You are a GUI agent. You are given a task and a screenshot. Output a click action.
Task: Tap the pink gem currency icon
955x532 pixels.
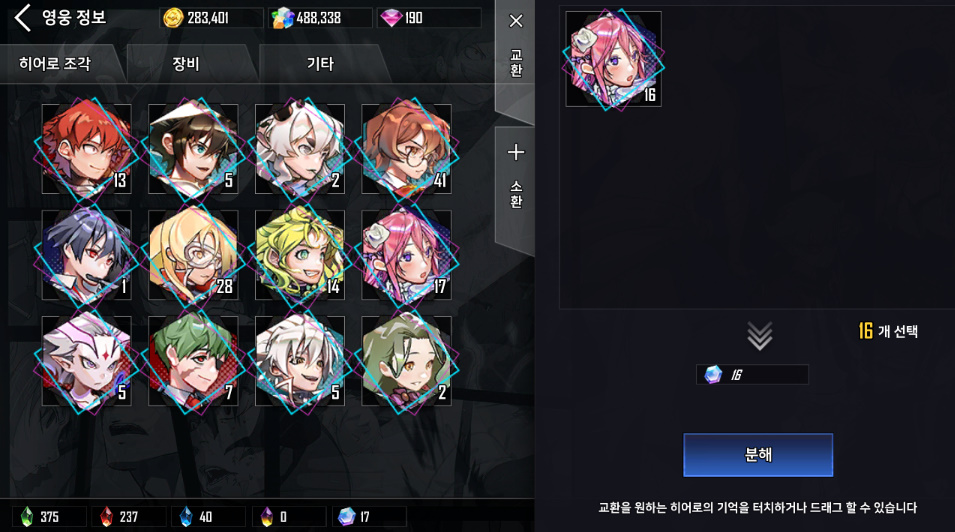click(x=391, y=18)
